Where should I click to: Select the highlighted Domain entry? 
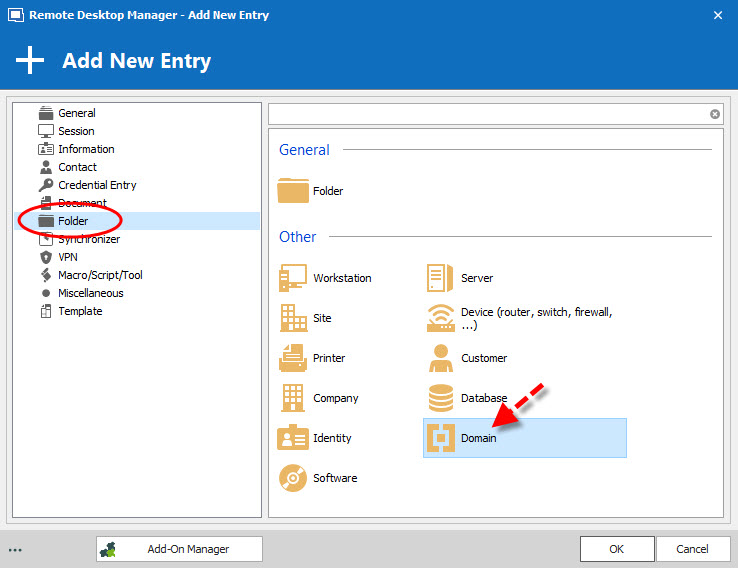(x=524, y=438)
